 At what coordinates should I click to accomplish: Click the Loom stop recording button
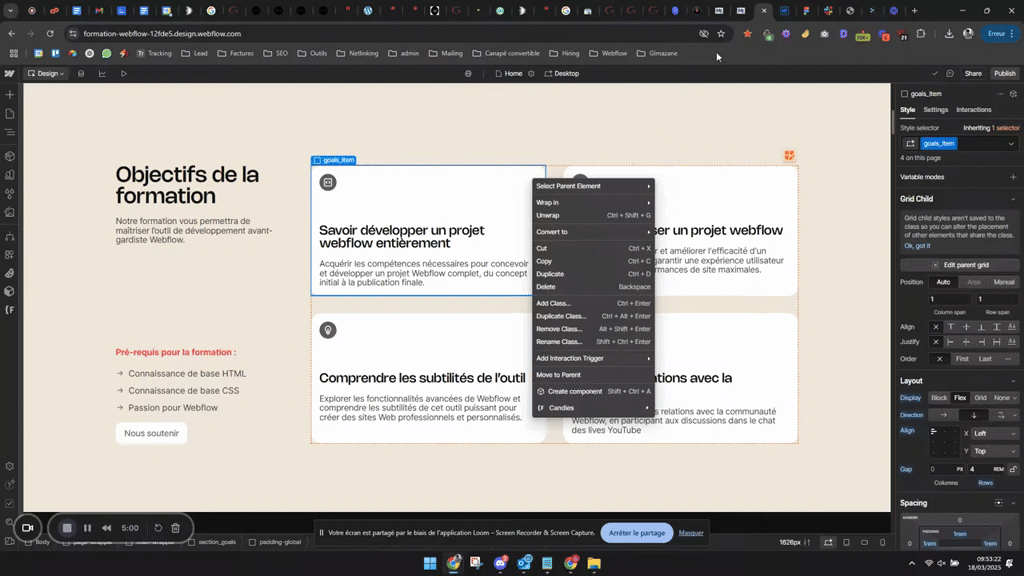[x=67, y=528]
